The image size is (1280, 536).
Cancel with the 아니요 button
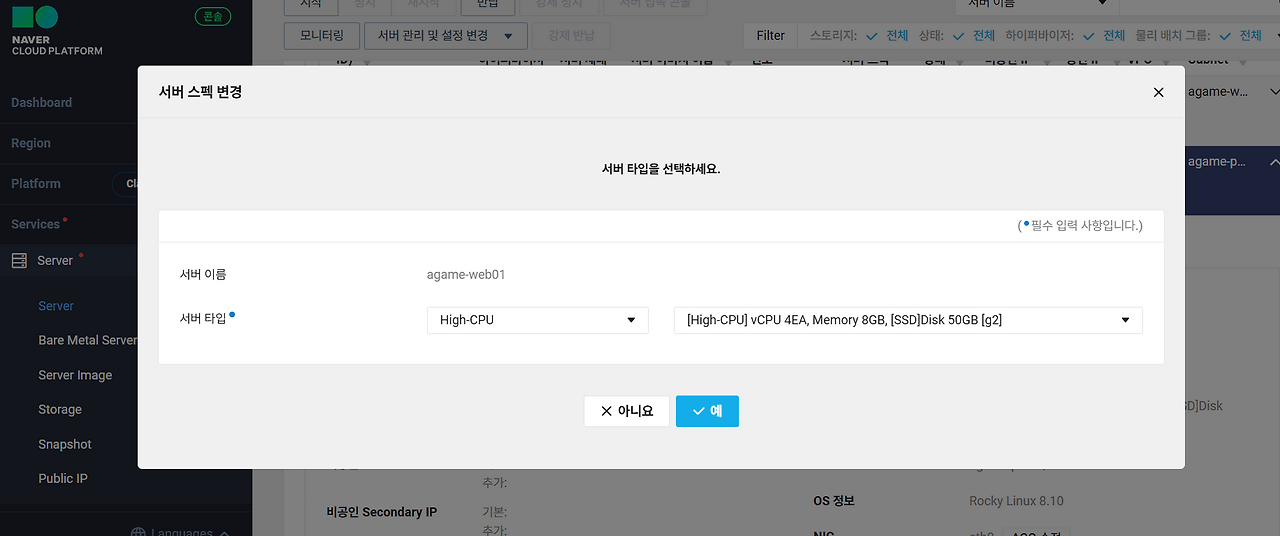(627, 411)
